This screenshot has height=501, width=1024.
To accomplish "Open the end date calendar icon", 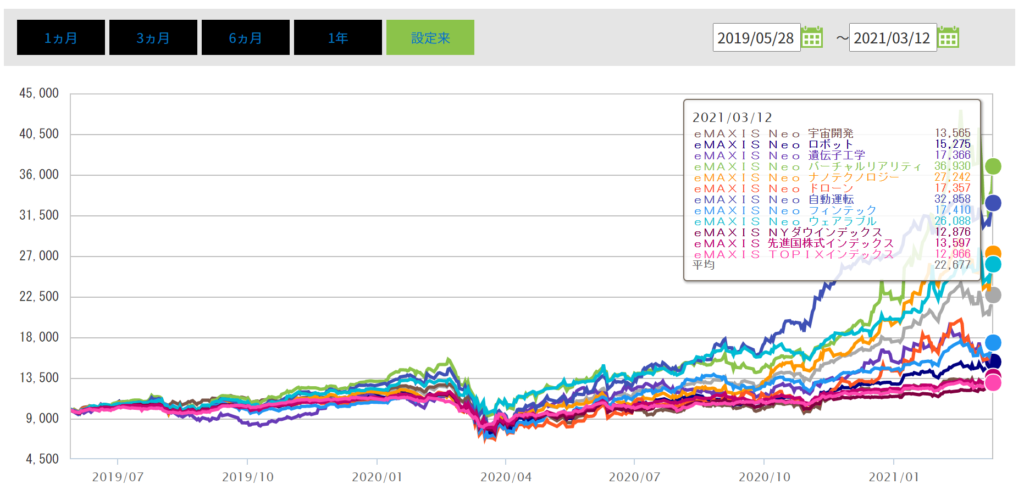I will (x=948, y=37).
